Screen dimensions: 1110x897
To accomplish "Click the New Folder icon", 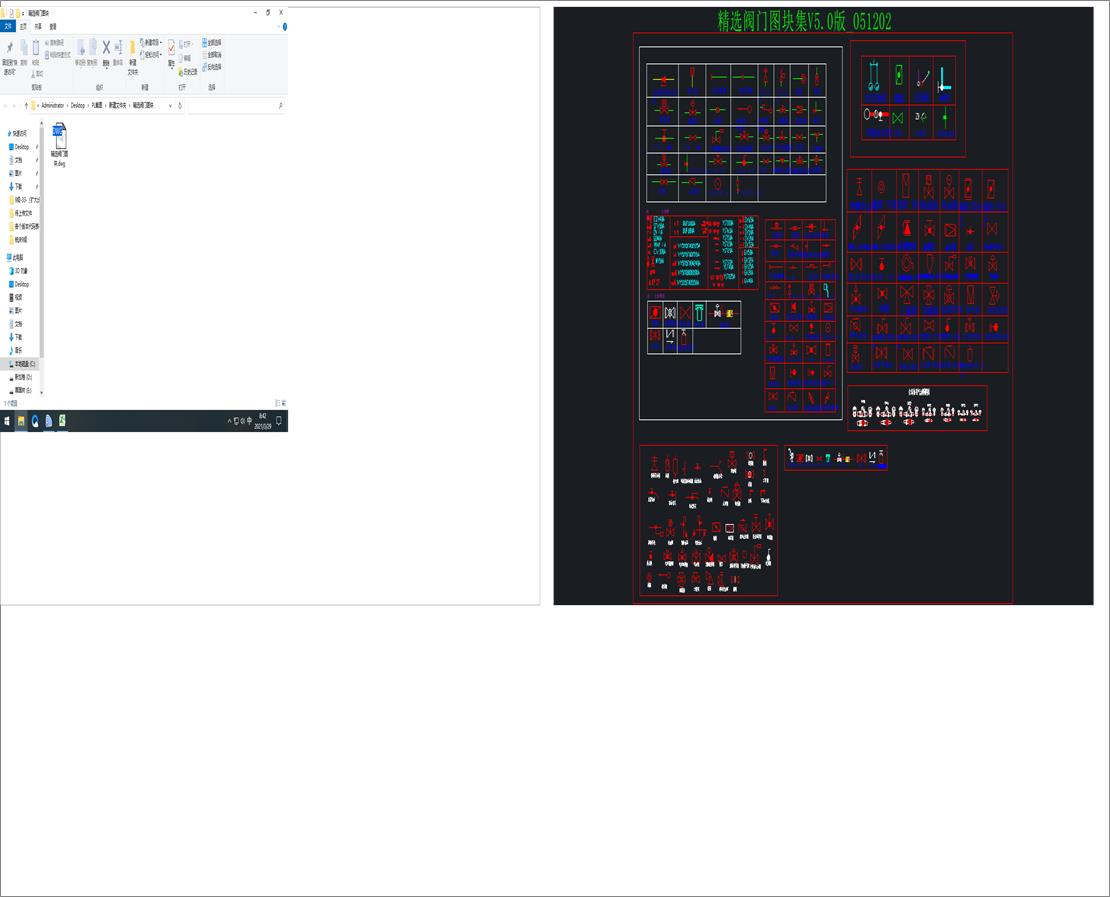I will (x=132, y=48).
